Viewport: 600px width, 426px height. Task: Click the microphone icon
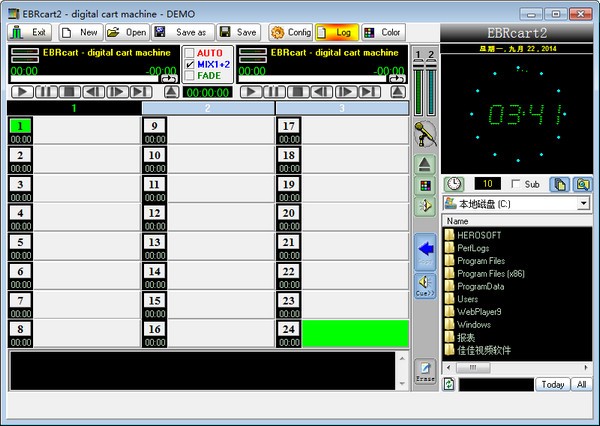[425, 134]
